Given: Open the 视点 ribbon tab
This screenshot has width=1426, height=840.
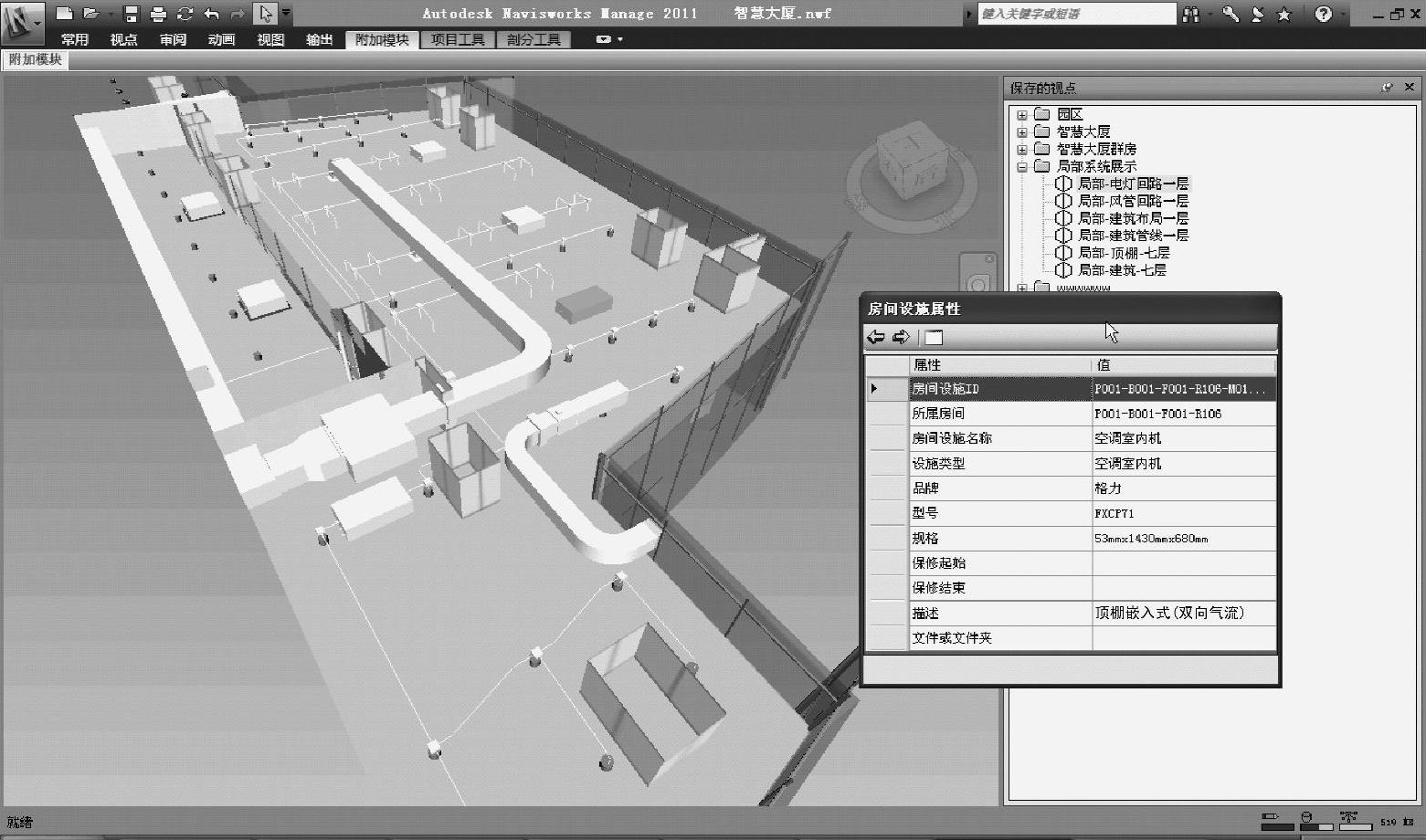Looking at the screenshot, I should click(x=123, y=40).
